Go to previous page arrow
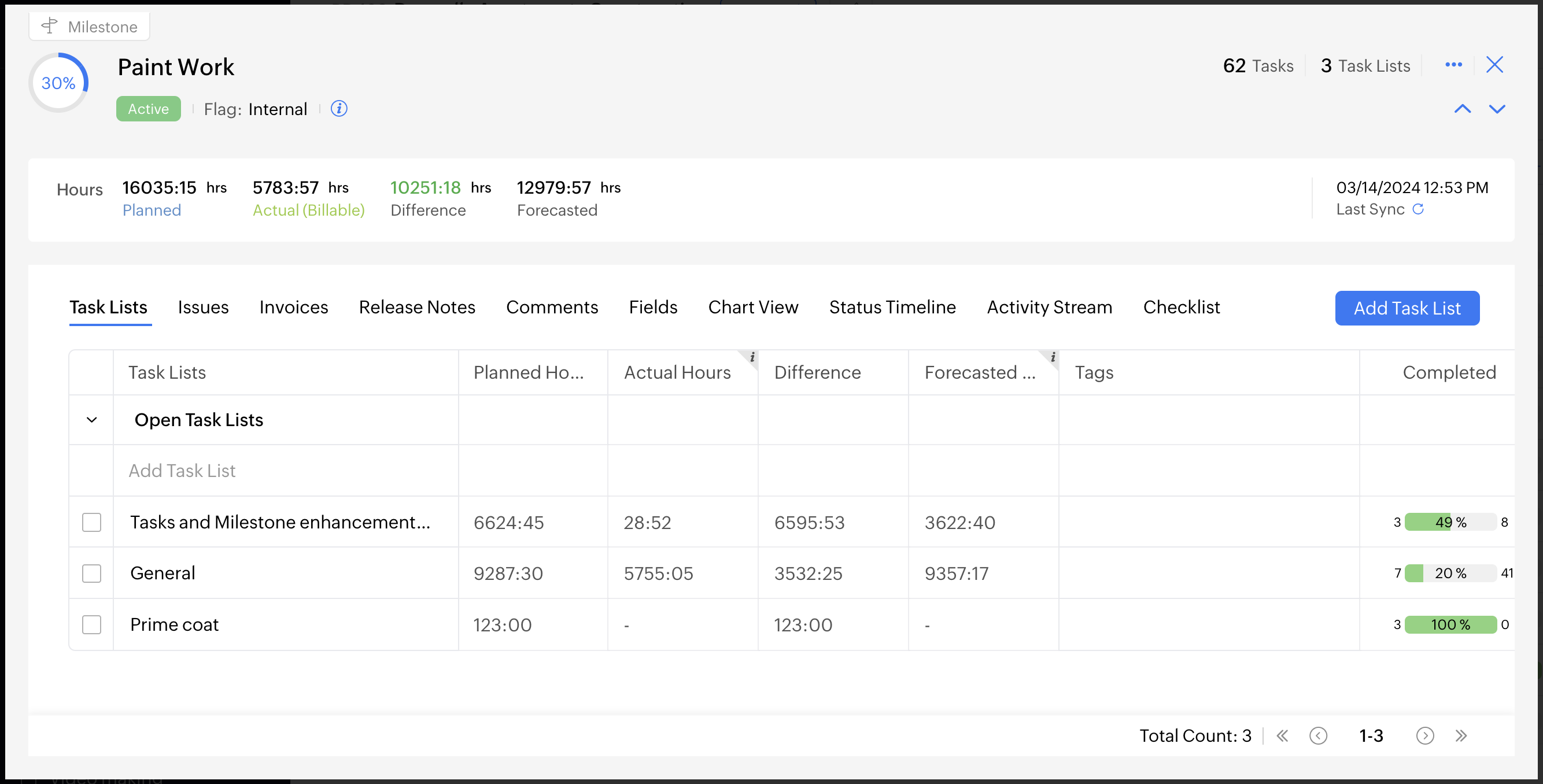The image size is (1543, 784). [x=1318, y=735]
